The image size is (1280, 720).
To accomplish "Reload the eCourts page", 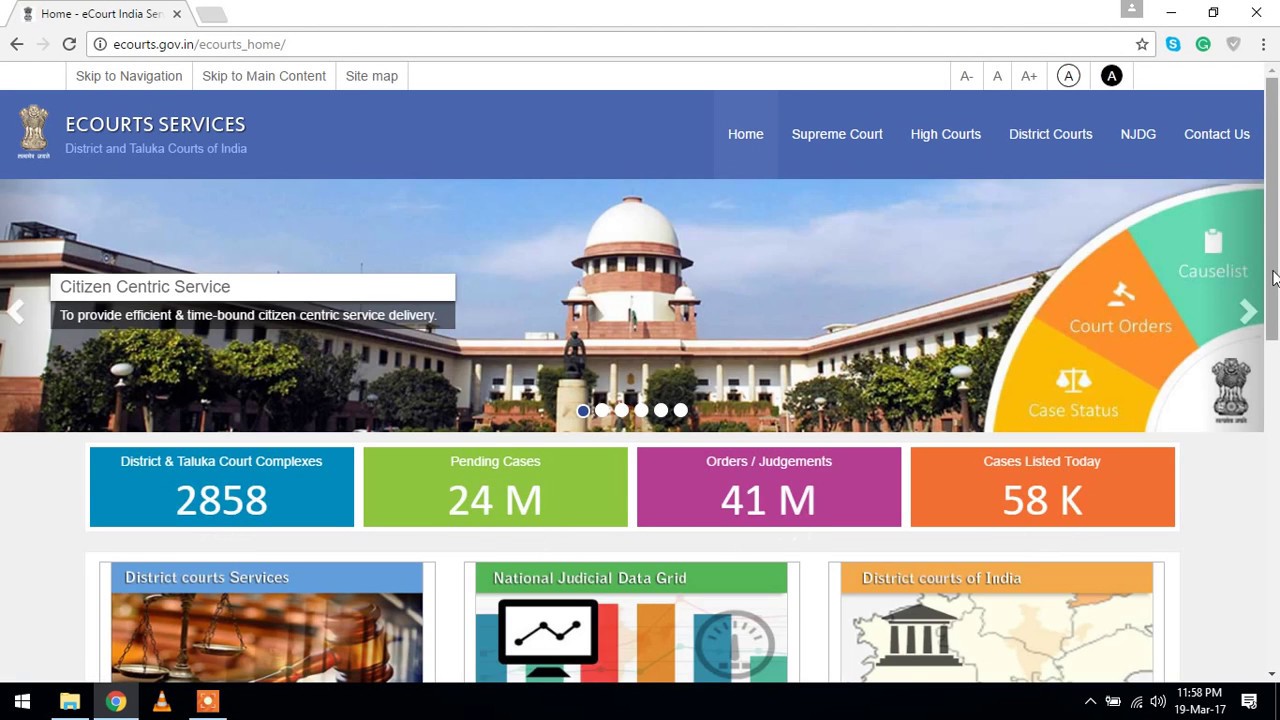I will [69, 44].
